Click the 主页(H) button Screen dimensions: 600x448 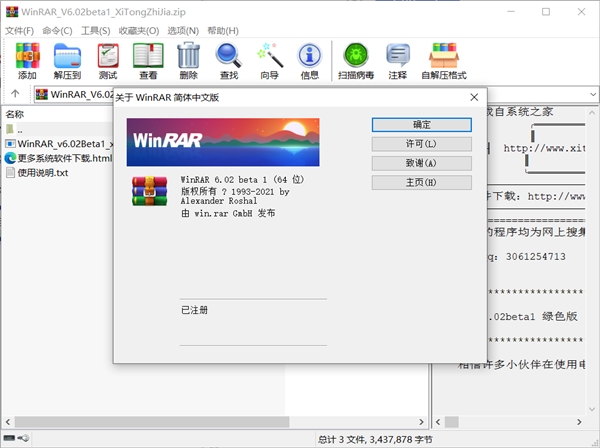422,182
